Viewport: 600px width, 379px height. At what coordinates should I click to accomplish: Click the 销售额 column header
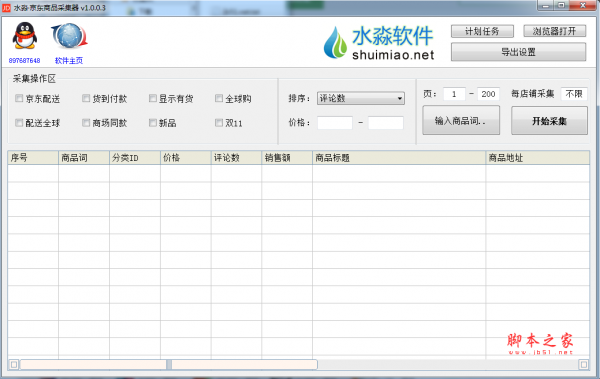[x=287, y=158]
